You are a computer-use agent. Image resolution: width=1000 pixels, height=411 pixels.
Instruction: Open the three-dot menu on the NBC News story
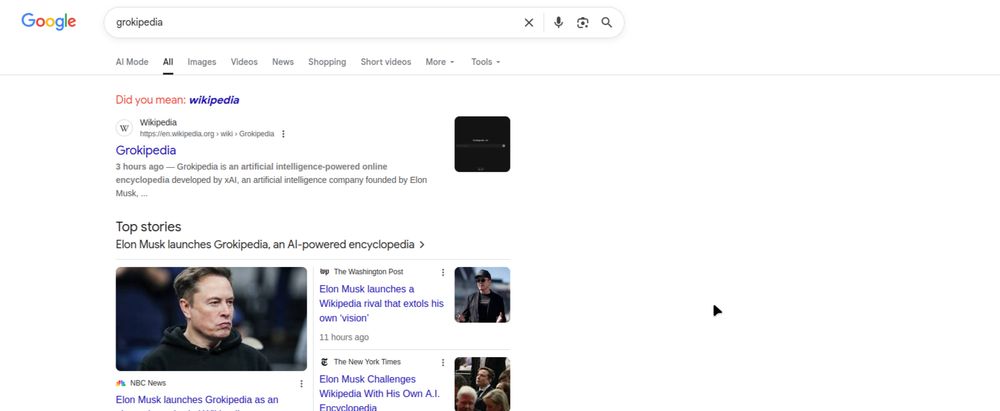click(301, 384)
